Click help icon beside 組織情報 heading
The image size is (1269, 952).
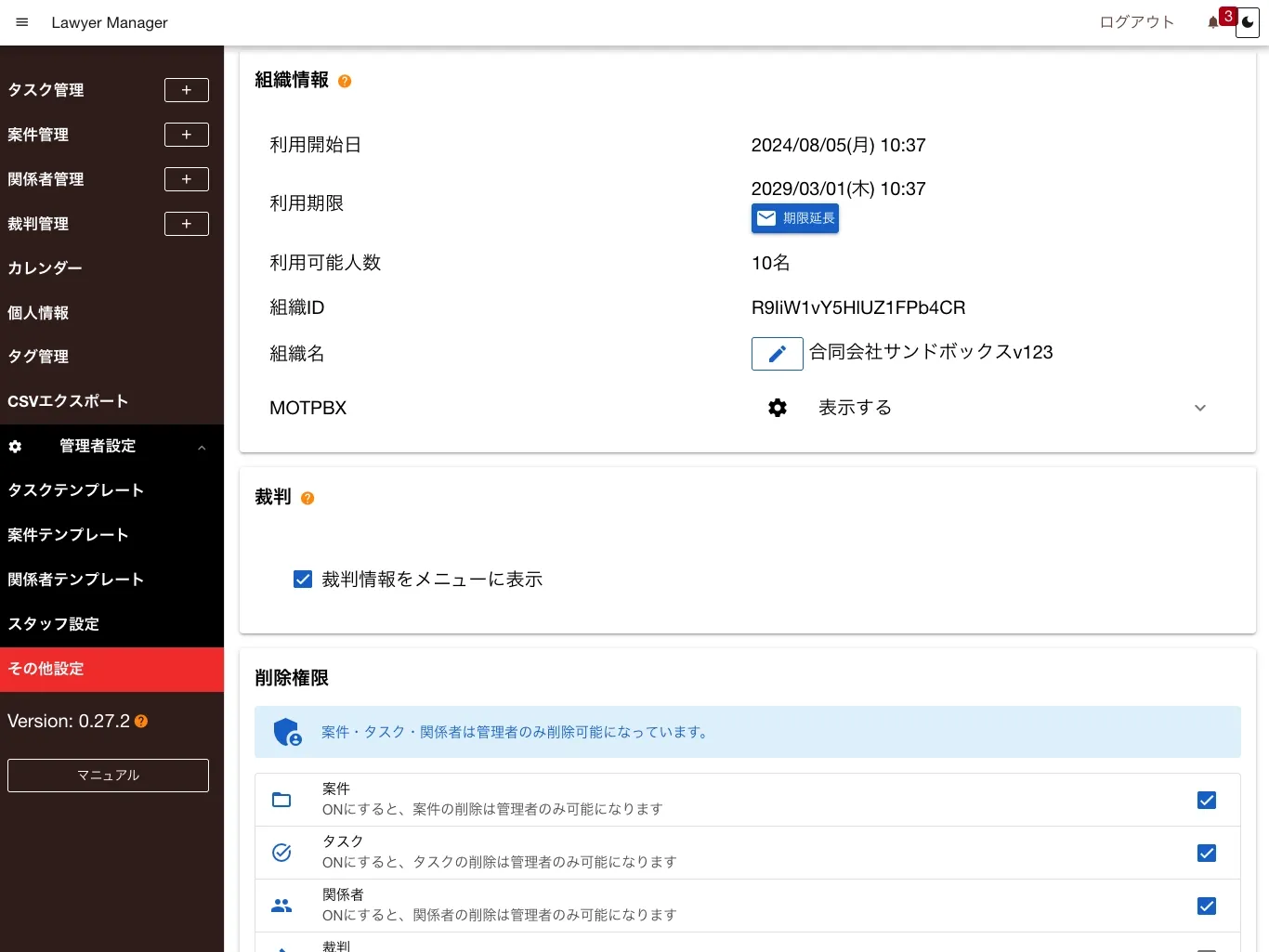(345, 82)
